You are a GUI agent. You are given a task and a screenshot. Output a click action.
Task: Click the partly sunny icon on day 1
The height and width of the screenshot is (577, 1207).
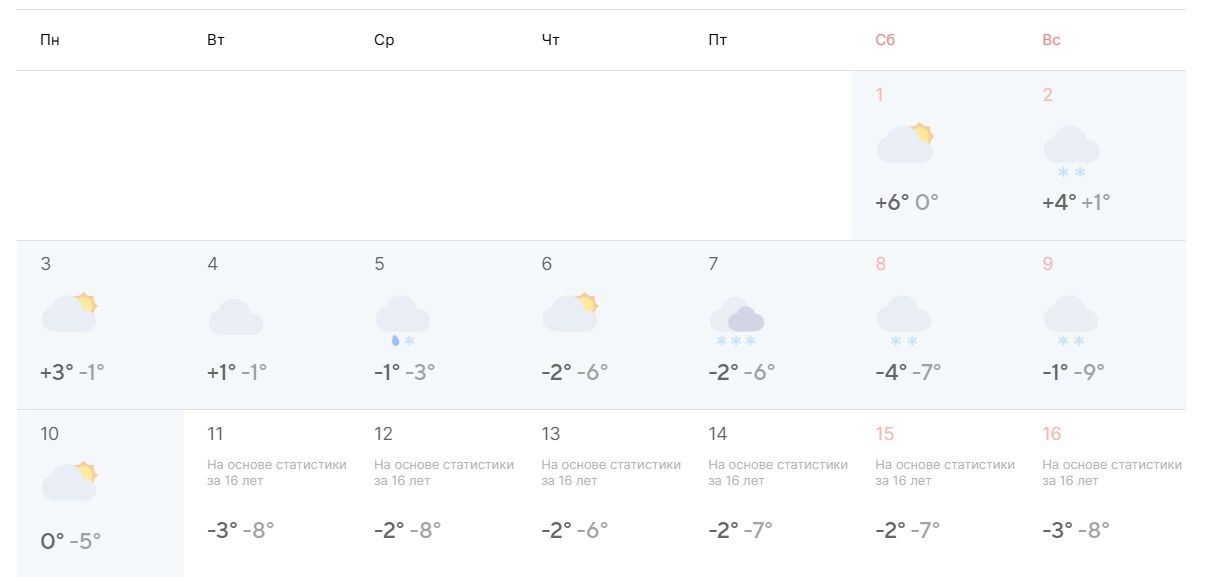(904, 144)
